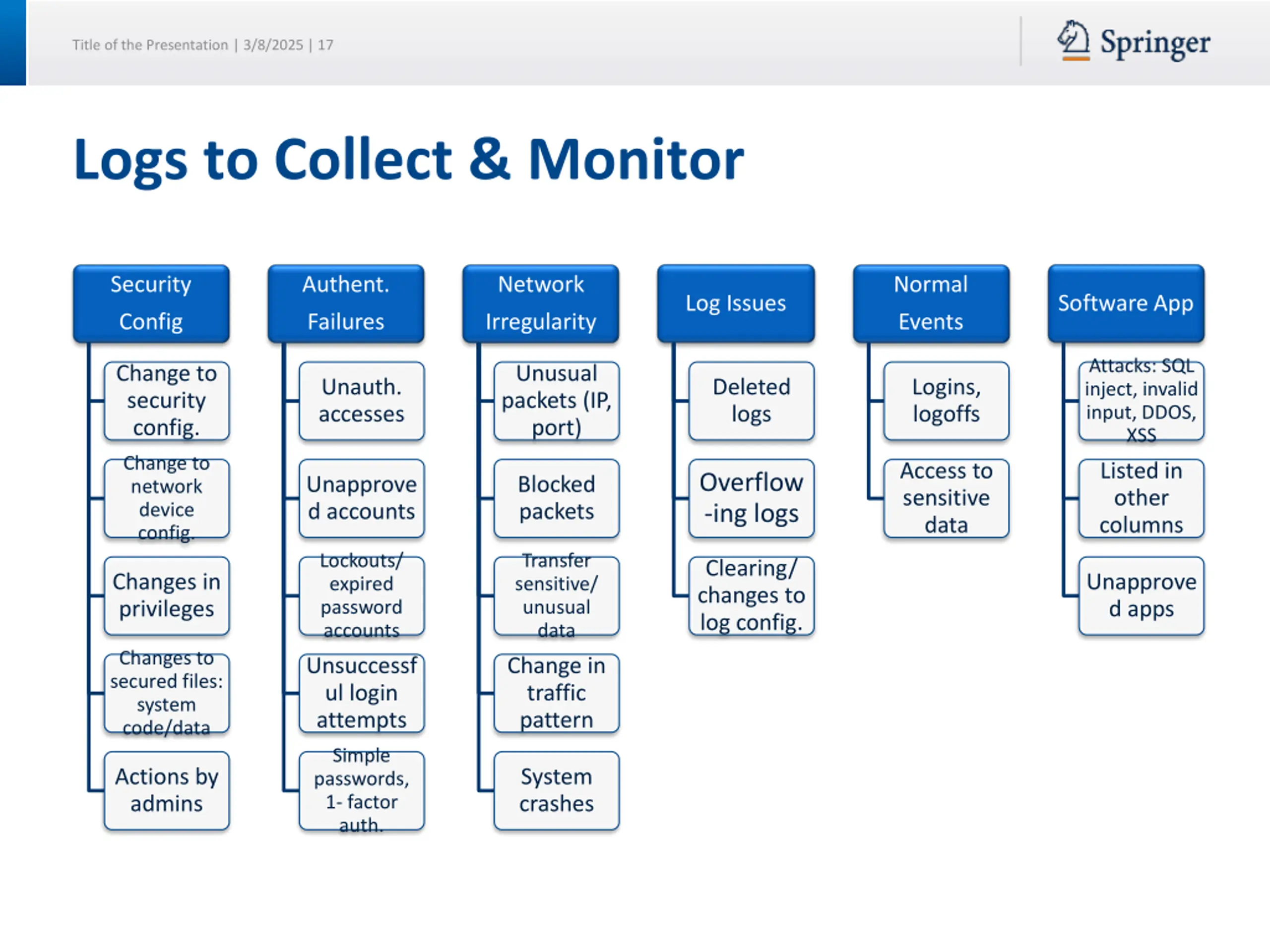Click the Springer wordmark text
Image resolution: width=1270 pixels, height=952 pixels.
1154,43
